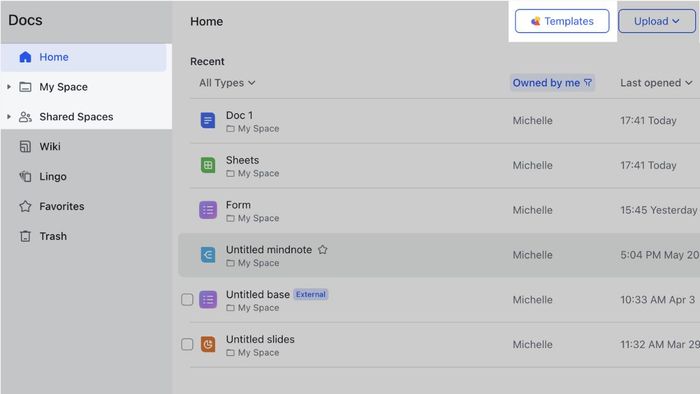Open My Space folder link under Untitled base
The width and height of the screenshot is (700, 394).
click(x=253, y=308)
